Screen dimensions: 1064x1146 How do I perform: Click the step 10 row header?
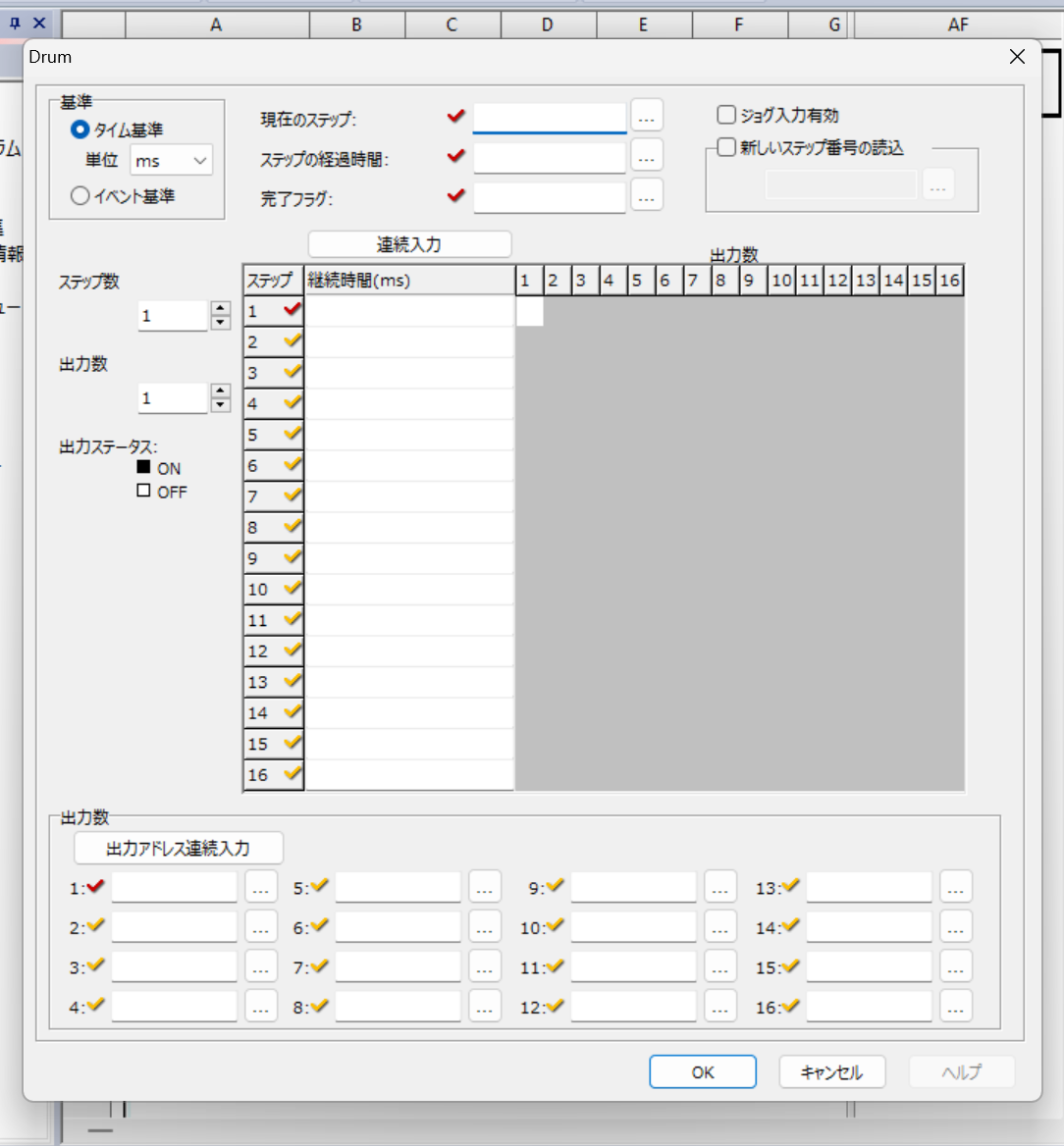(x=274, y=589)
